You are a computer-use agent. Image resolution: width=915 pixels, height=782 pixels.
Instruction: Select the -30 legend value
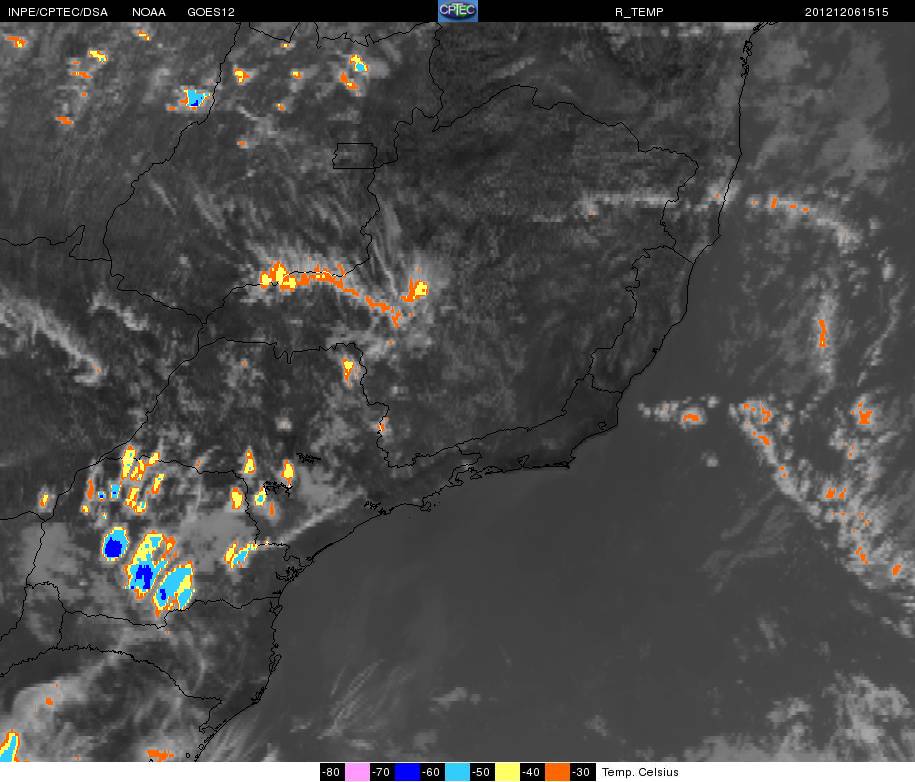tap(582, 772)
